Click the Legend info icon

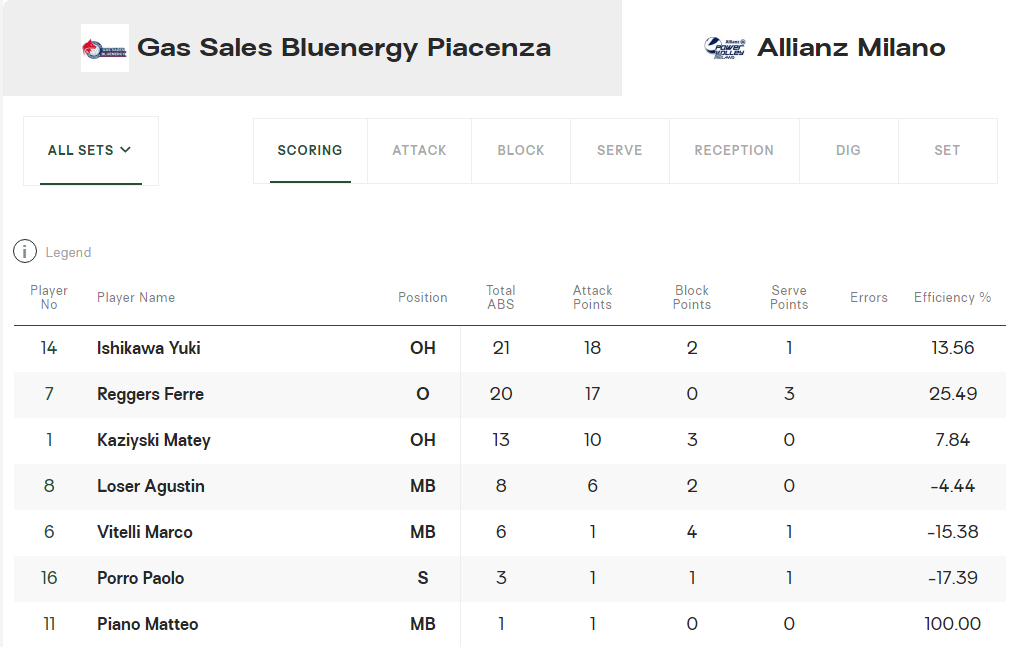coord(25,252)
